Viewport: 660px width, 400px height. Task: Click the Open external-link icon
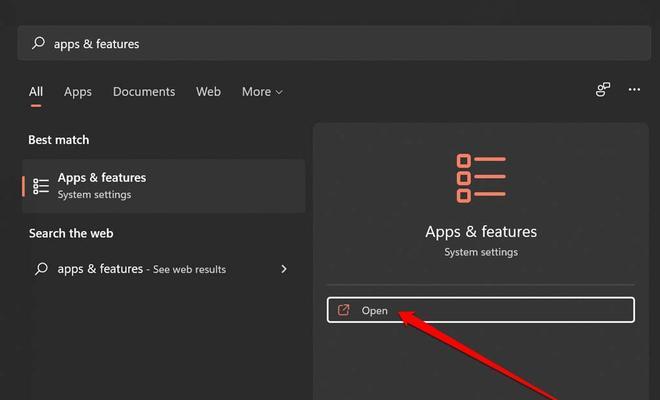tap(343, 310)
